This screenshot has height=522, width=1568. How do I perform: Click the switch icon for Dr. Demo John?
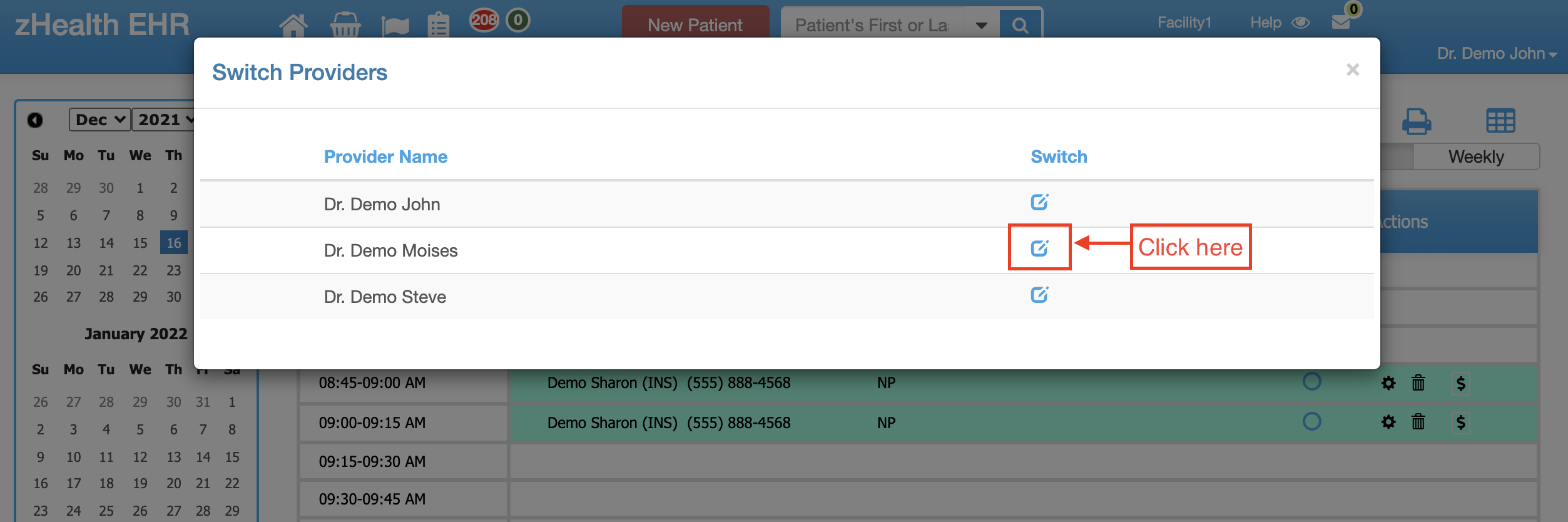pos(1039,202)
